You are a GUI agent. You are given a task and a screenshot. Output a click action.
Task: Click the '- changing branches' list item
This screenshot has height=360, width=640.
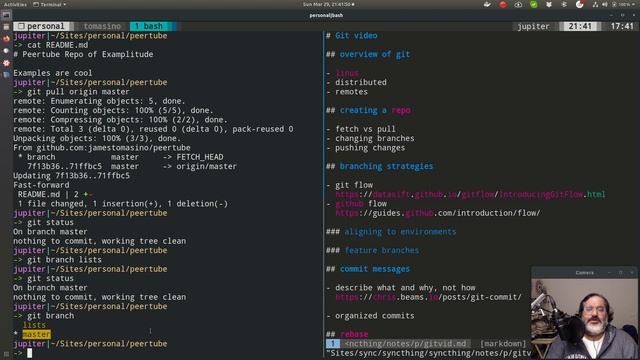pos(370,138)
